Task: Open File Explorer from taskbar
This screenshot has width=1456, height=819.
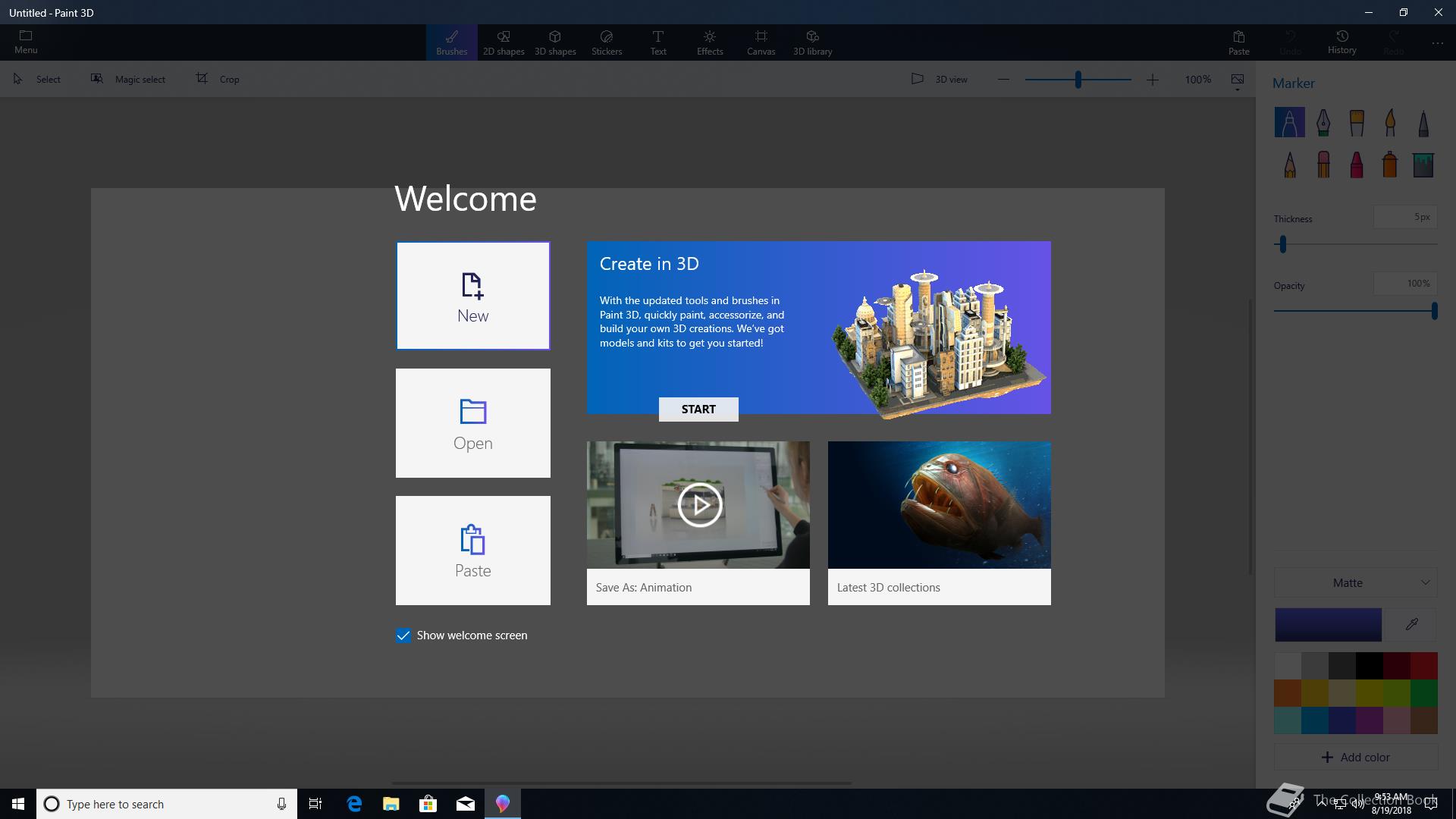Action: 391,804
